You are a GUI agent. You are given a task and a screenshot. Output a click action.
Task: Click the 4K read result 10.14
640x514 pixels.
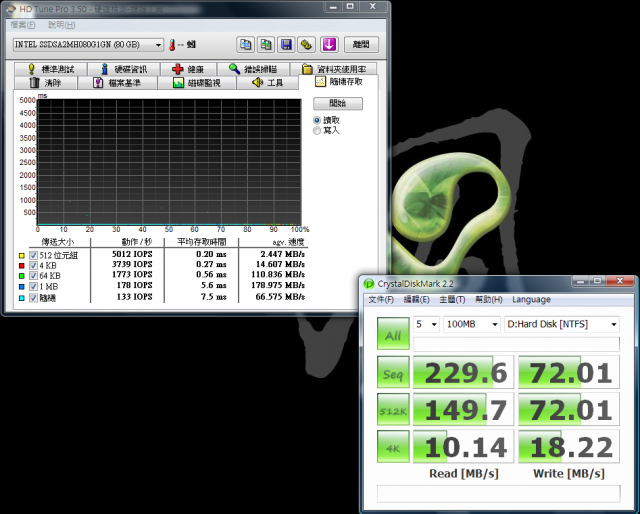coord(463,447)
